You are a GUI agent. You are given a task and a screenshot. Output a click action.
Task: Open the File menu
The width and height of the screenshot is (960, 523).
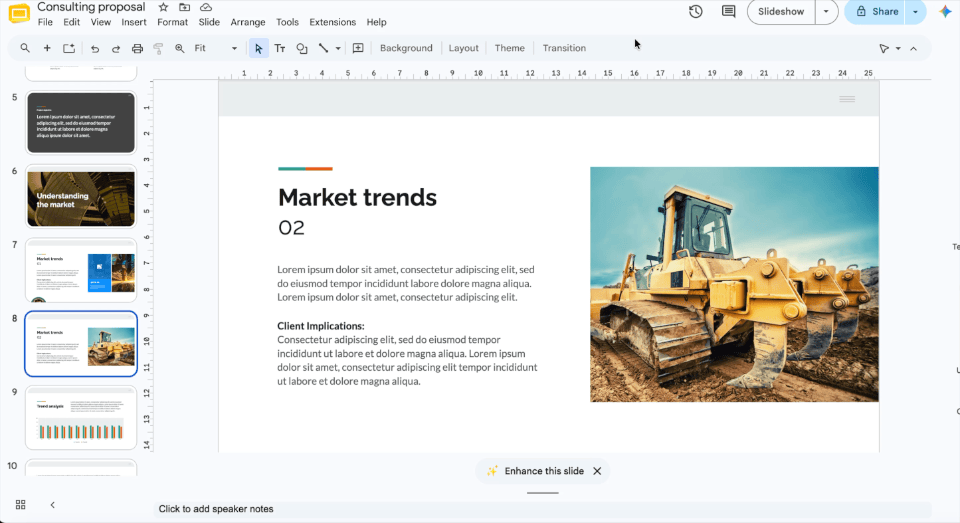[x=45, y=22]
